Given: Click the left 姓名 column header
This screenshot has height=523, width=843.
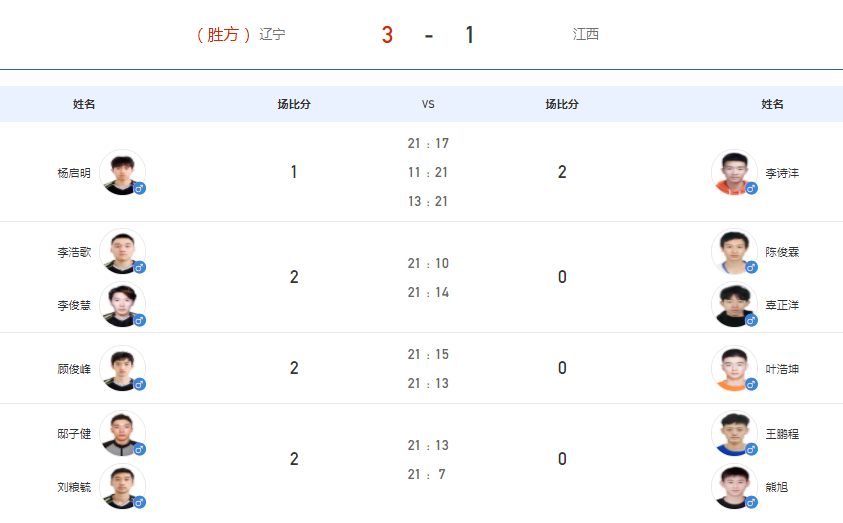Looking at the screenshot, I should [x=84, y=104].
